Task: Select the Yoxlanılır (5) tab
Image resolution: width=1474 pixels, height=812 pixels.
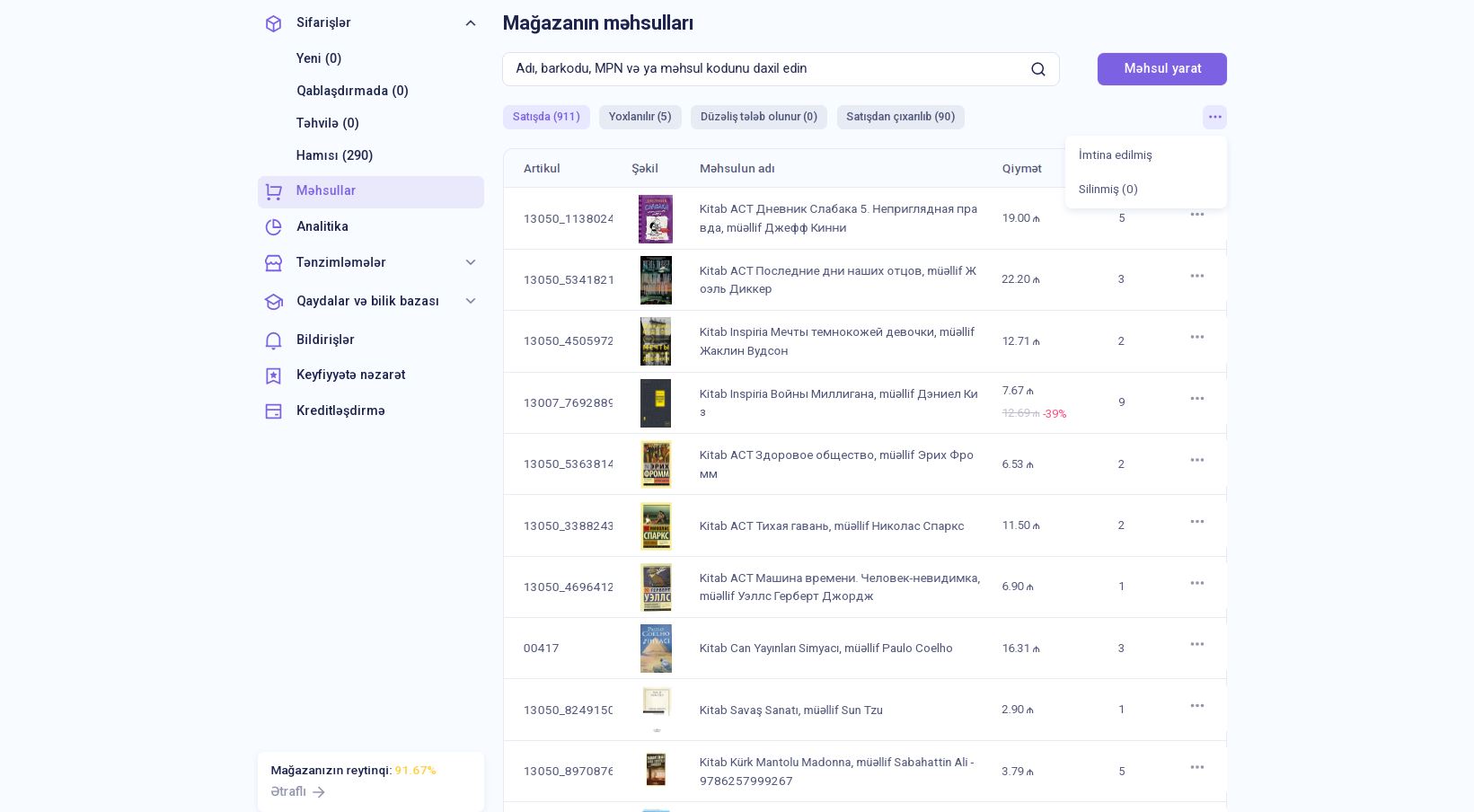Action: click(640, 117)
